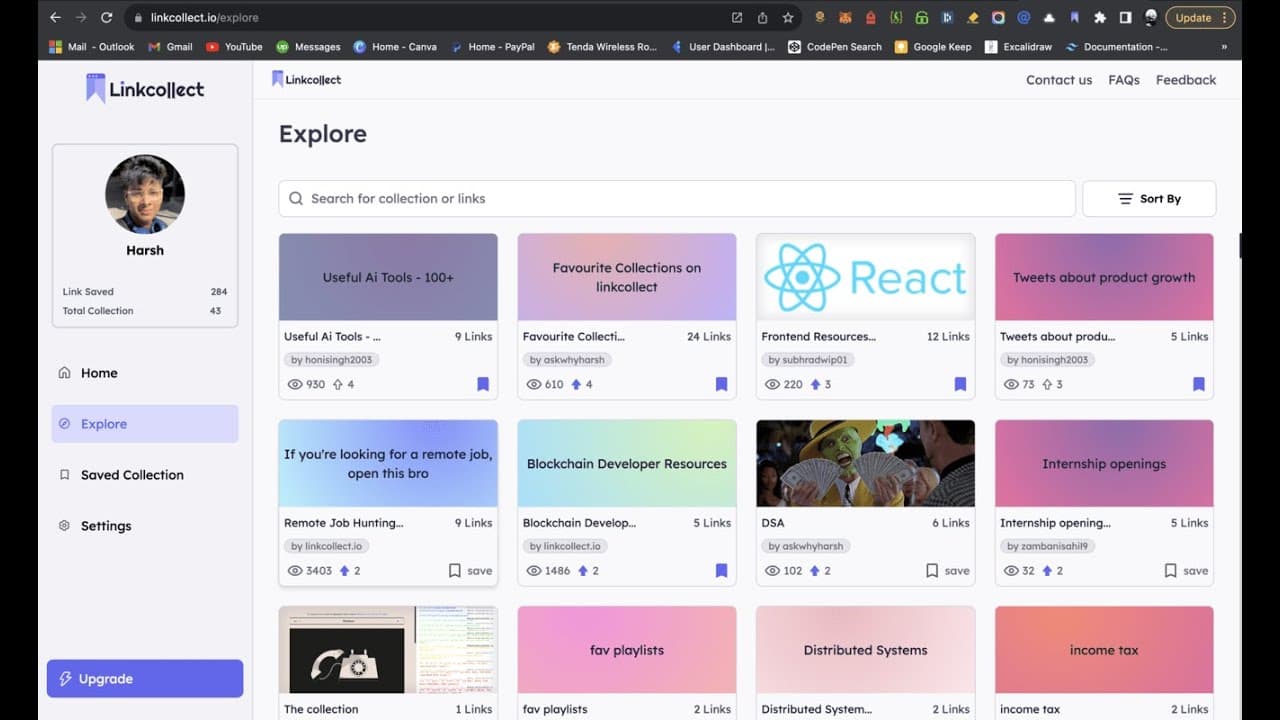Open Saved Collection in the sidebar

145,475
